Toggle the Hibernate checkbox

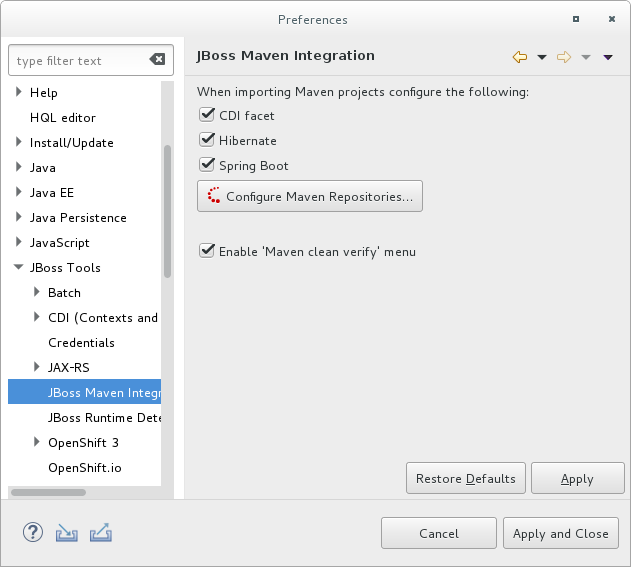[x=207, y=140]
